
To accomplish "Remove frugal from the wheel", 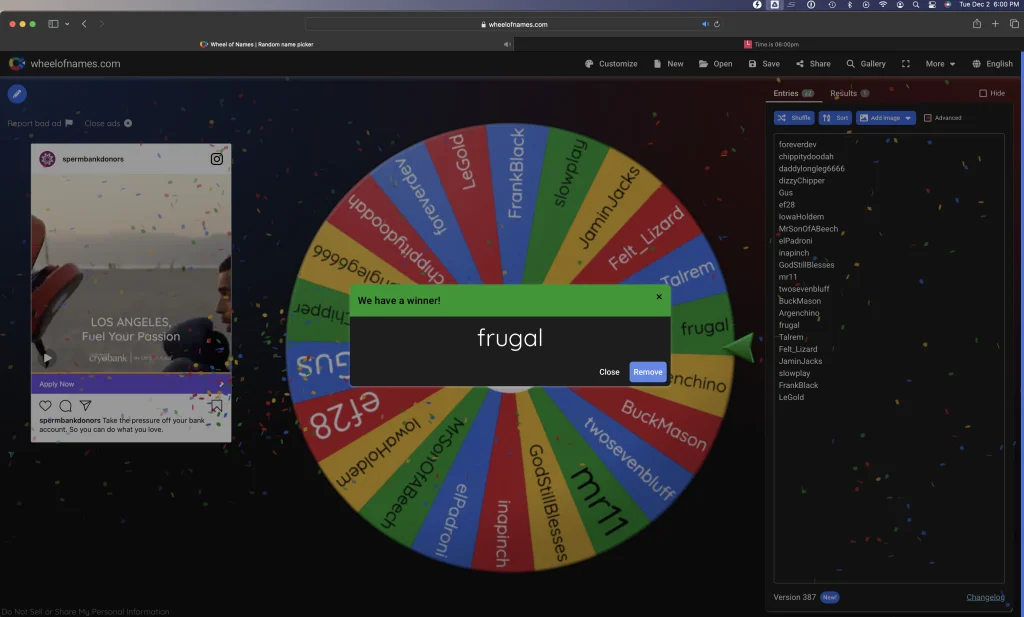I will (x=648, y=372).
